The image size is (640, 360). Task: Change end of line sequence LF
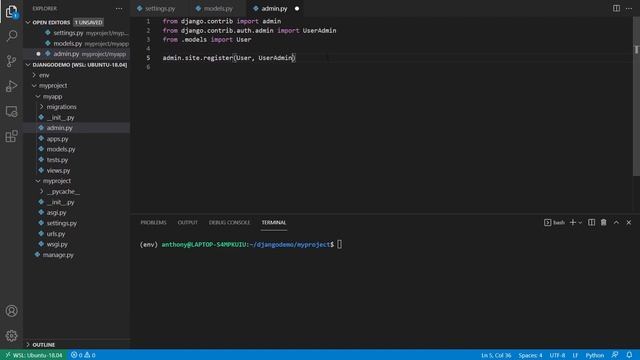pyautogui.click(x=575, y=355)
